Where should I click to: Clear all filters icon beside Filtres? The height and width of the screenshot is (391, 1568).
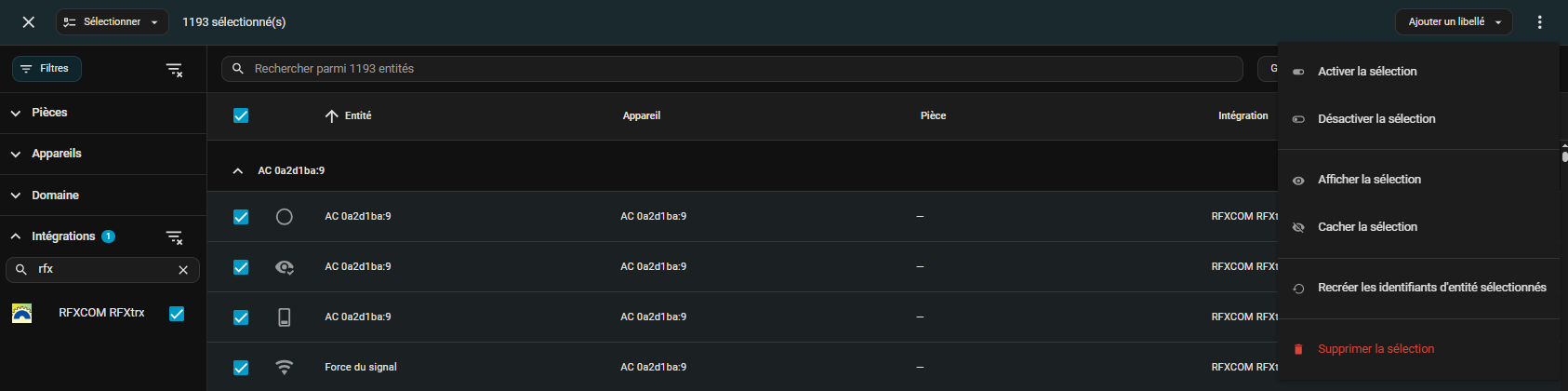174,70
